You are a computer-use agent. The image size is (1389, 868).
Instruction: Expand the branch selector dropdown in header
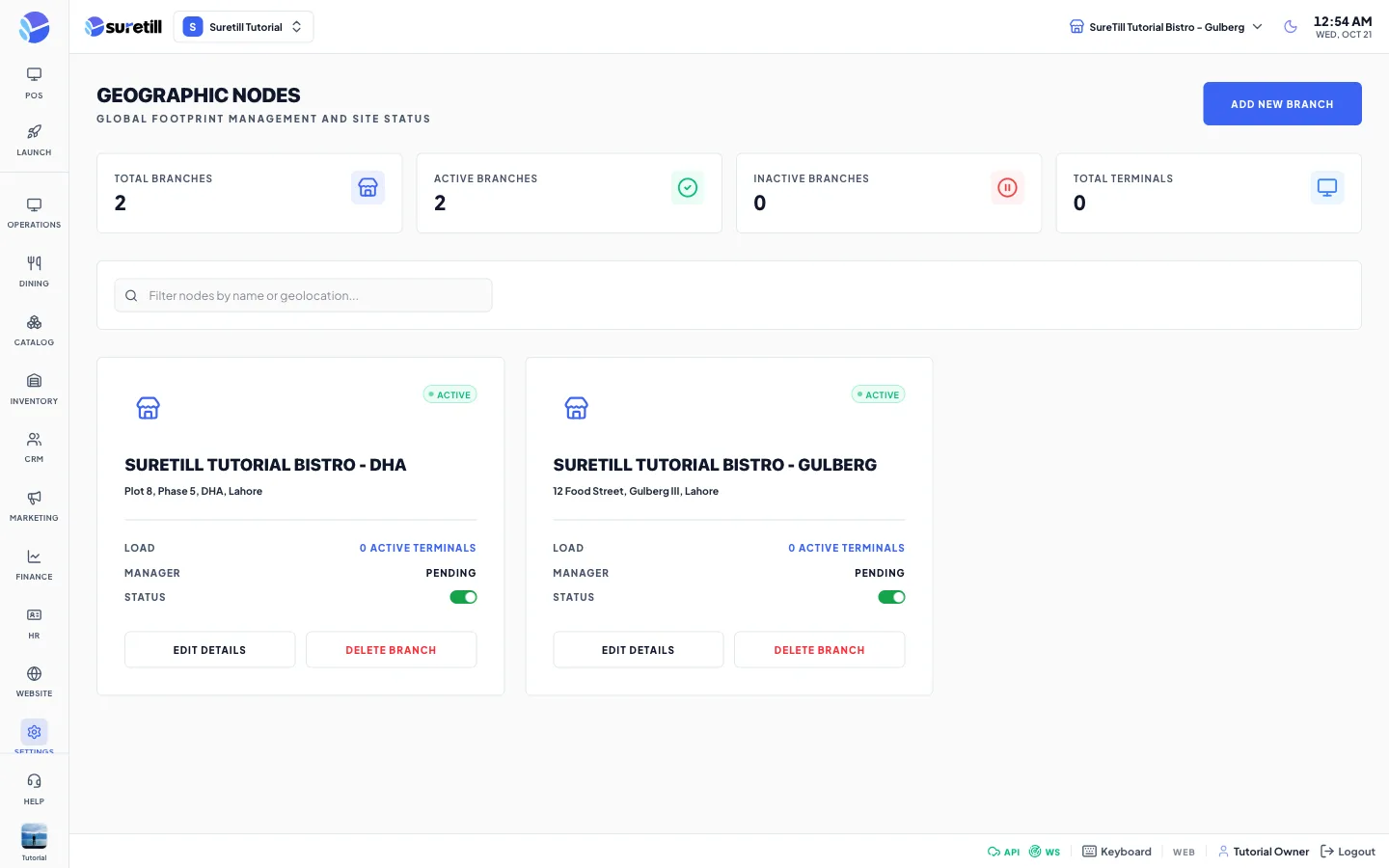point(1166,27)
